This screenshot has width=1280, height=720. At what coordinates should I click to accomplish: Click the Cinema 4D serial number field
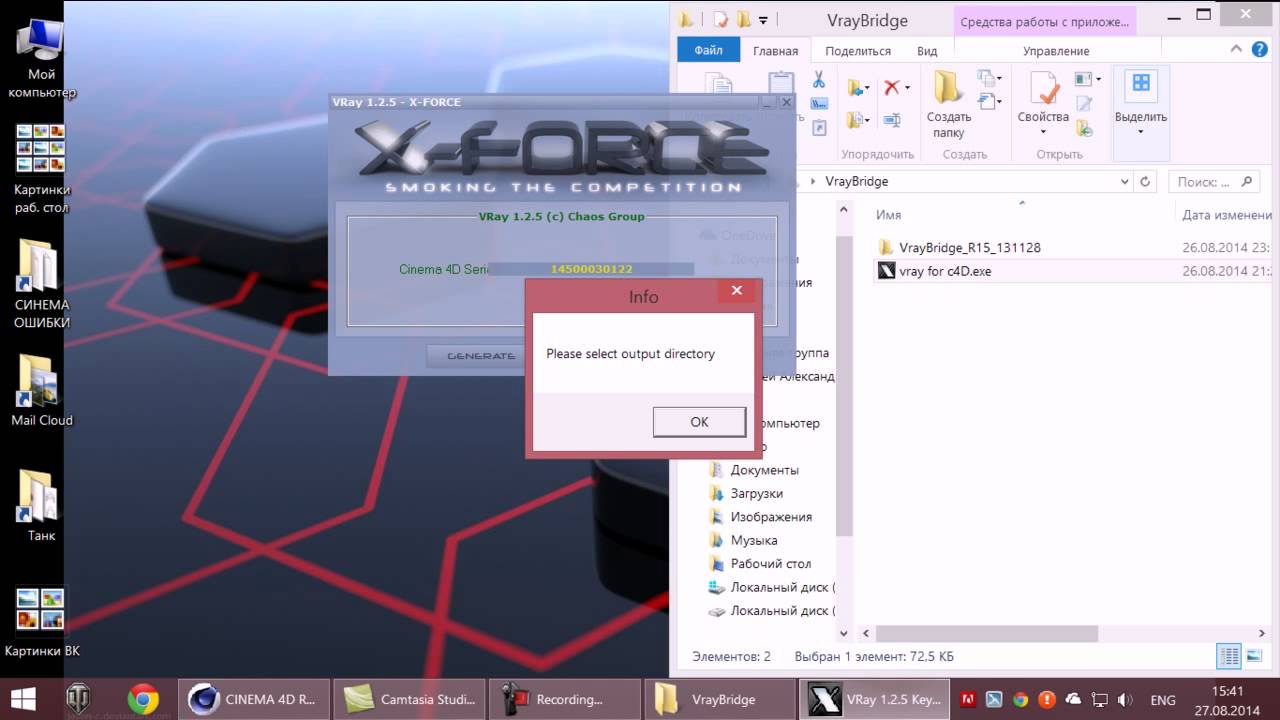tap(591, 269)
